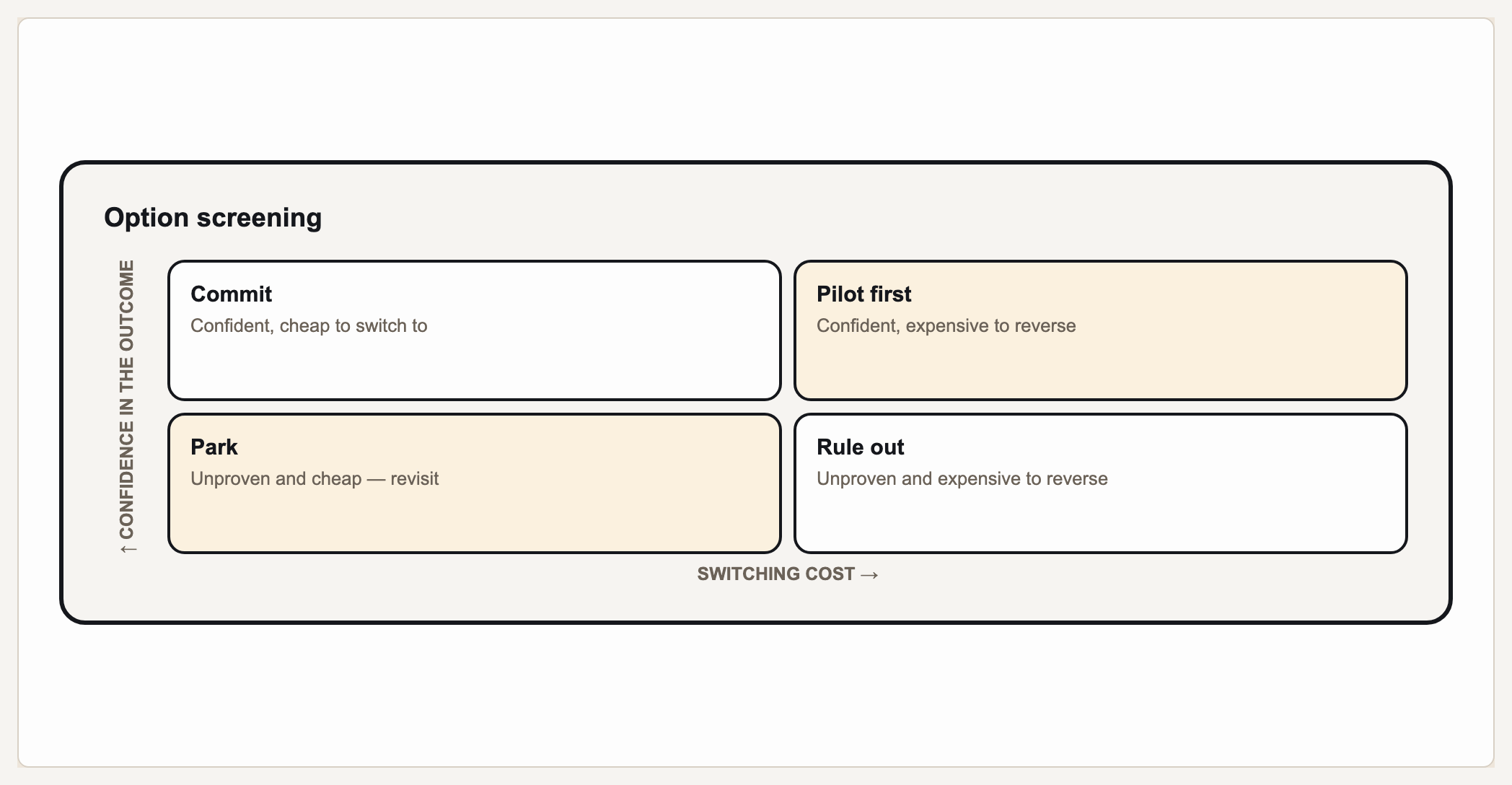Click the Option screening title
This screenshot has width=1512, height=785.
[x=213, y=218]
